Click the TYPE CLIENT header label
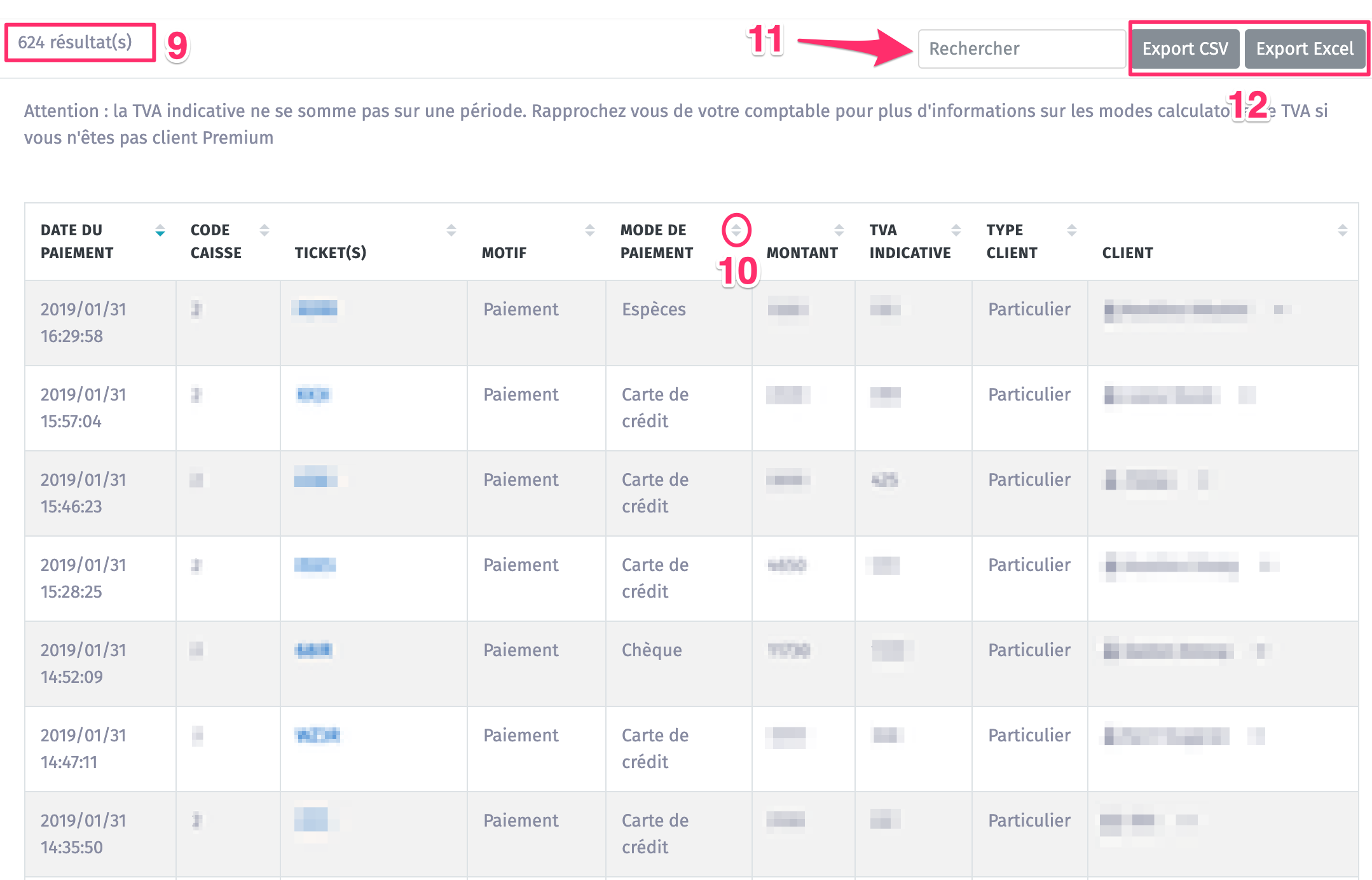The image size is (1372, 880). (1012, 242)
